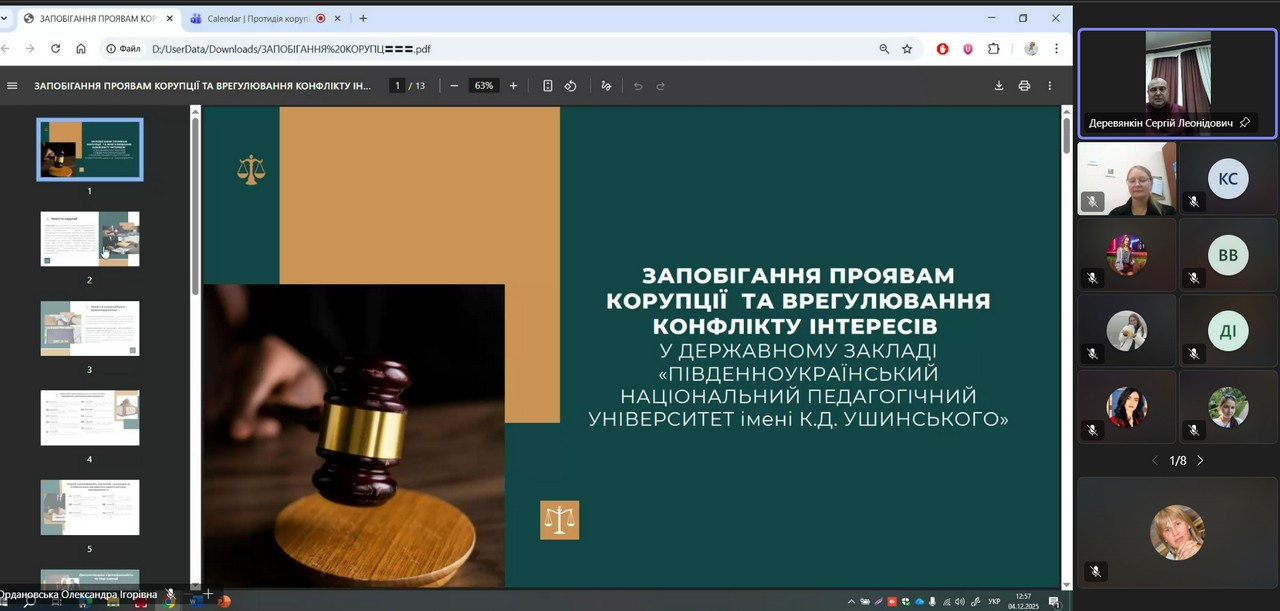1280x611 pixels.
Task: Select the ВВ participant tile
Action: point(1228,255)
